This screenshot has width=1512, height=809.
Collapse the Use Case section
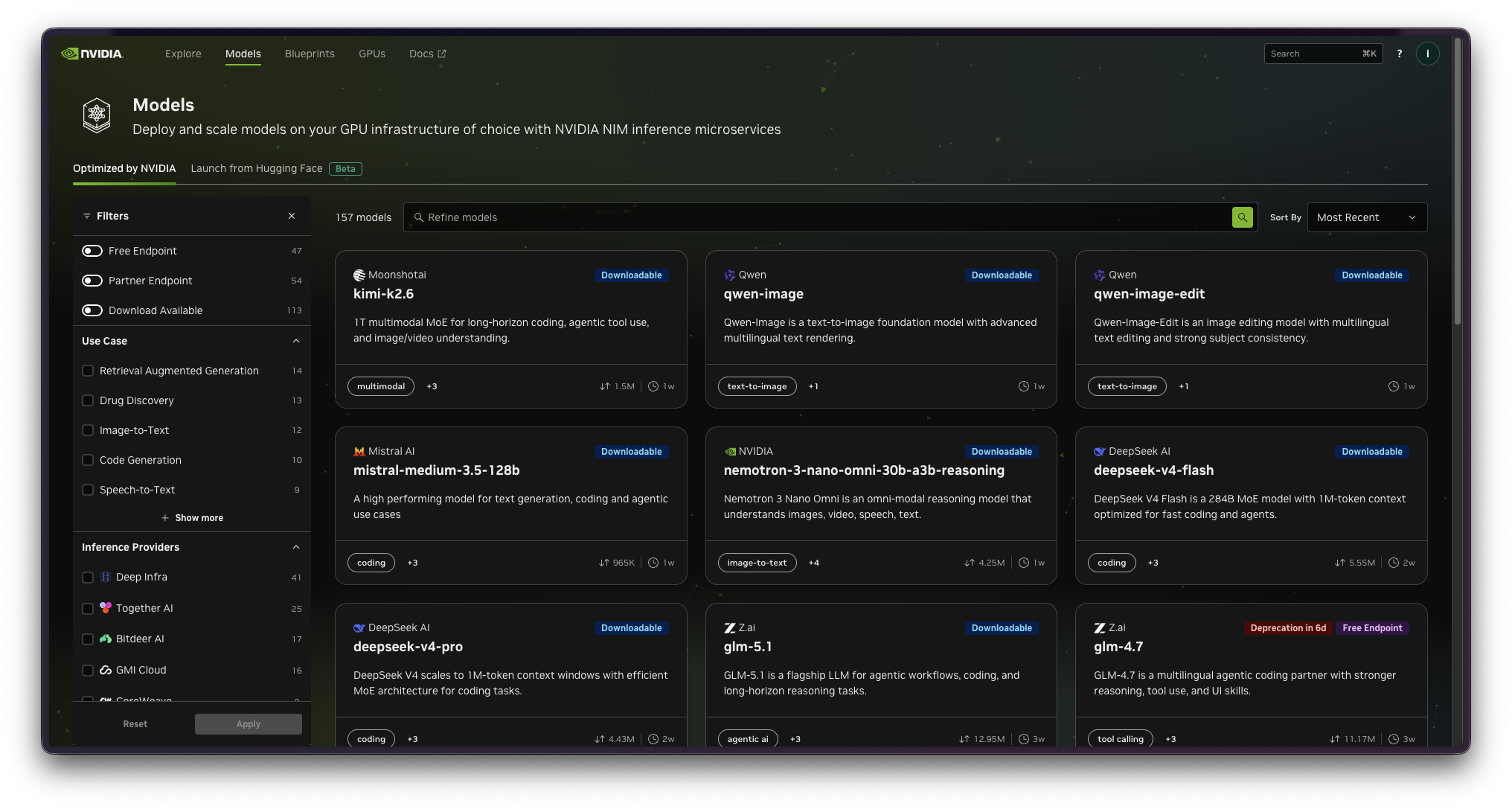point(296,341)
